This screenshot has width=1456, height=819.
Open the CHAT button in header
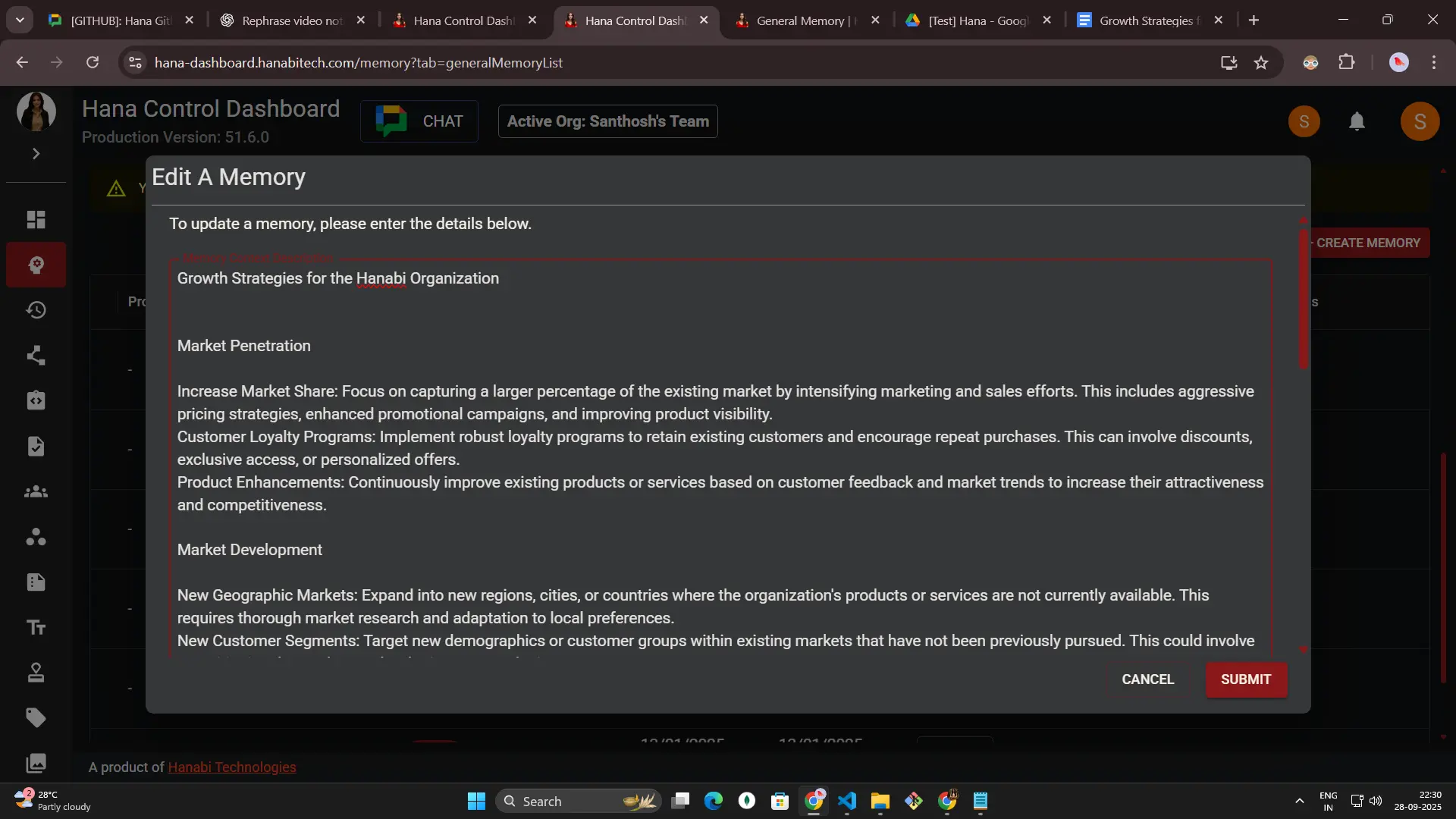tap(419, 121)
